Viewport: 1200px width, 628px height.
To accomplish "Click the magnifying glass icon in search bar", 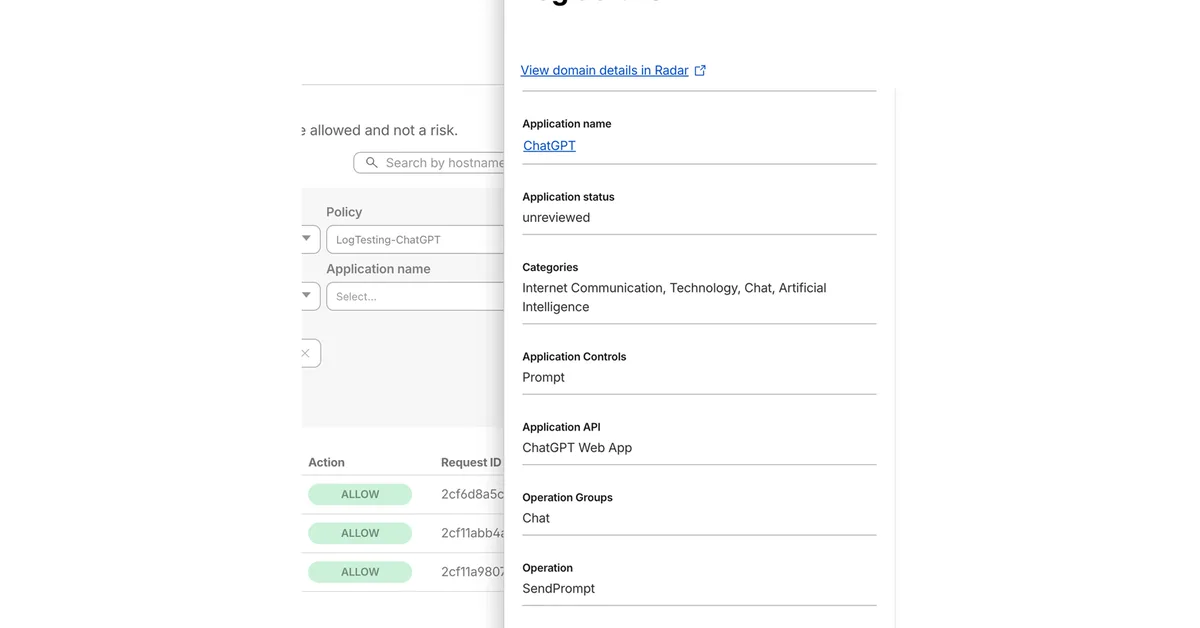I will pos(371,162).
